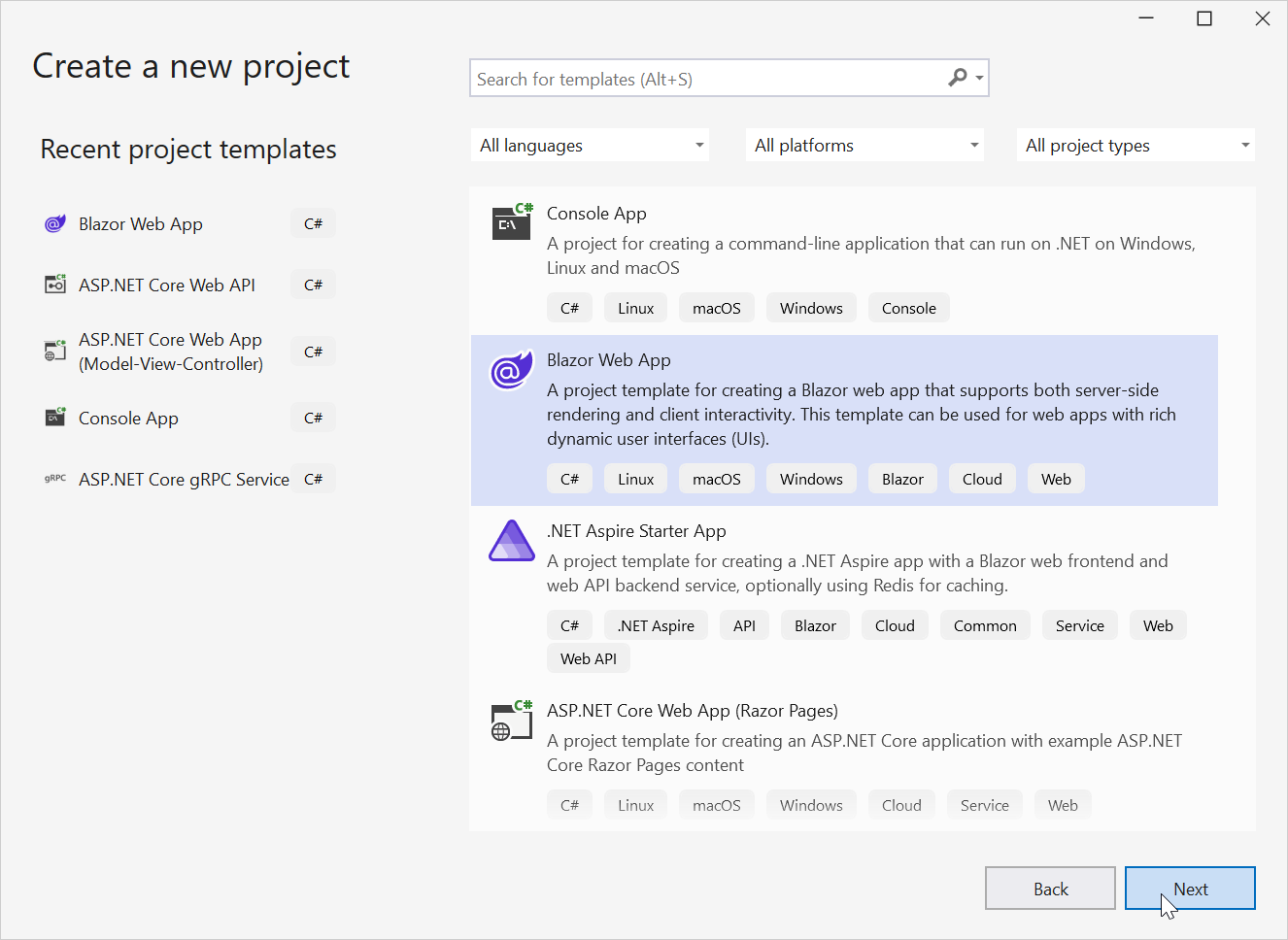1288x940 pixels.
Task: Click the Blazor tag under Aspire Starter App
Action: 815,625
